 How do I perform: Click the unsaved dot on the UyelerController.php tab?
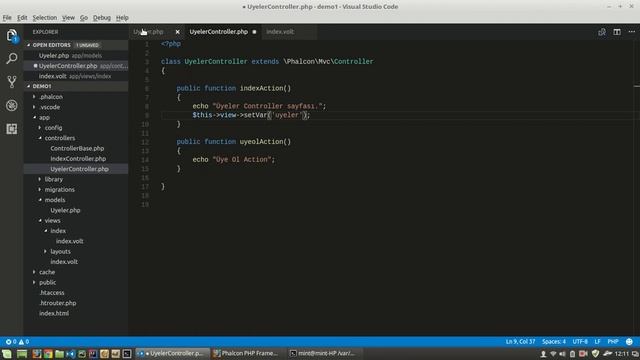click(254, 32)
